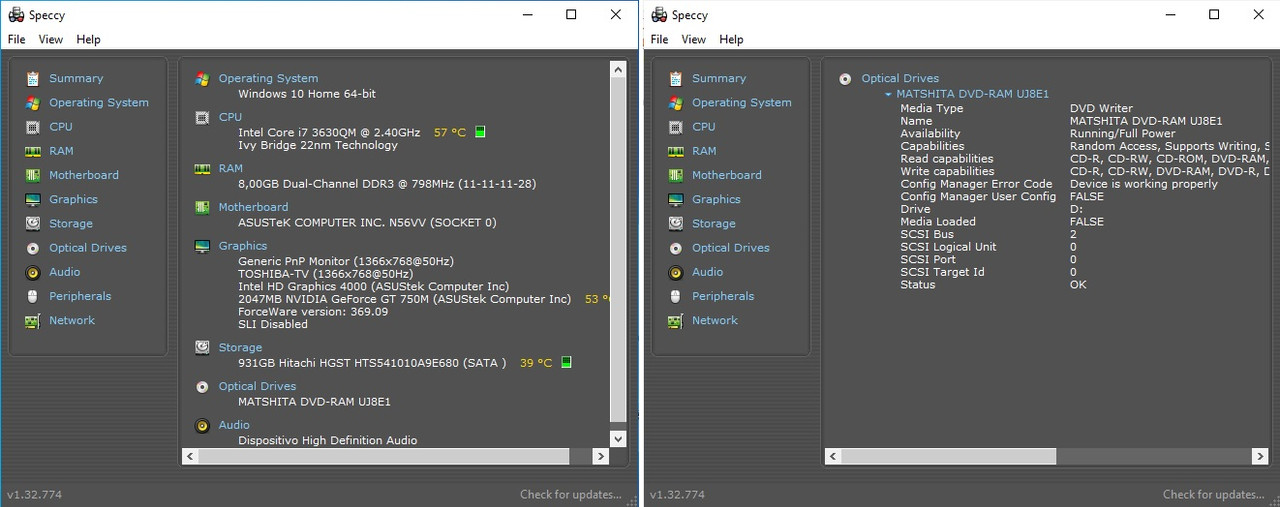This screenshot has height=507, width=1280.
Task: Select Device is working properly value
Action: (x=1144, y=184)
